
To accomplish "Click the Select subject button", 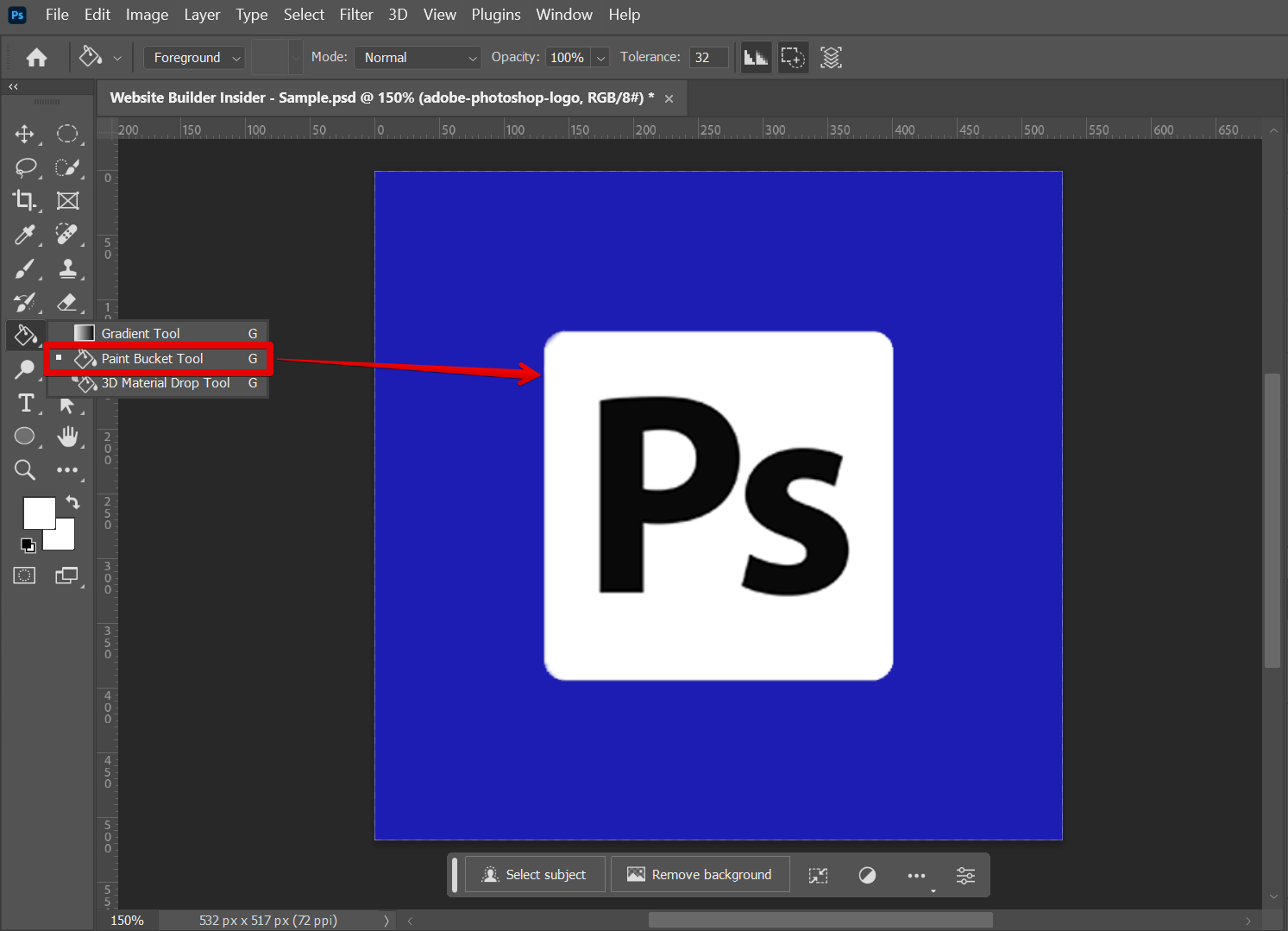I will tap(535, 874).
